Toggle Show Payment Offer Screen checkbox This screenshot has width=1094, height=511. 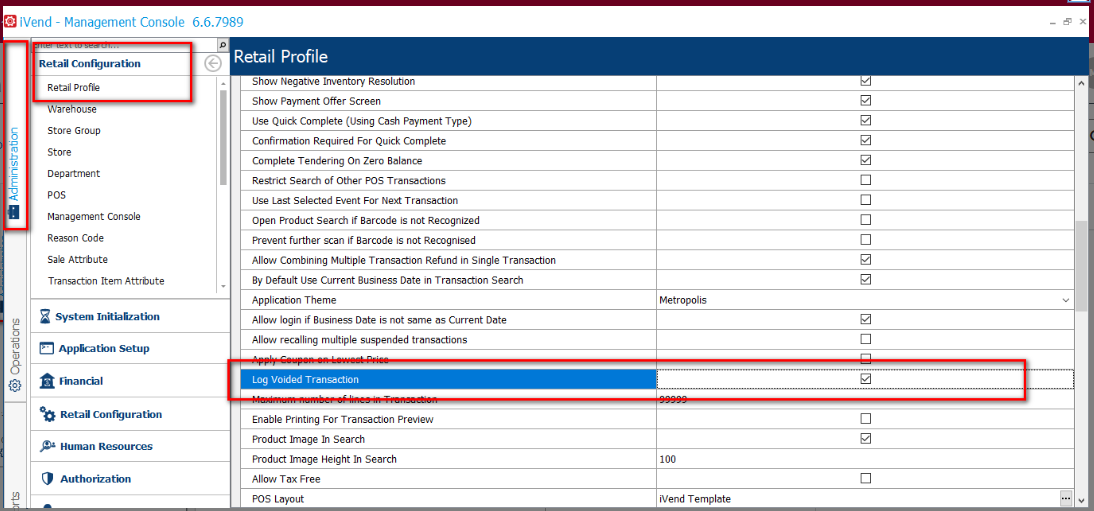(x=866, y=101)
